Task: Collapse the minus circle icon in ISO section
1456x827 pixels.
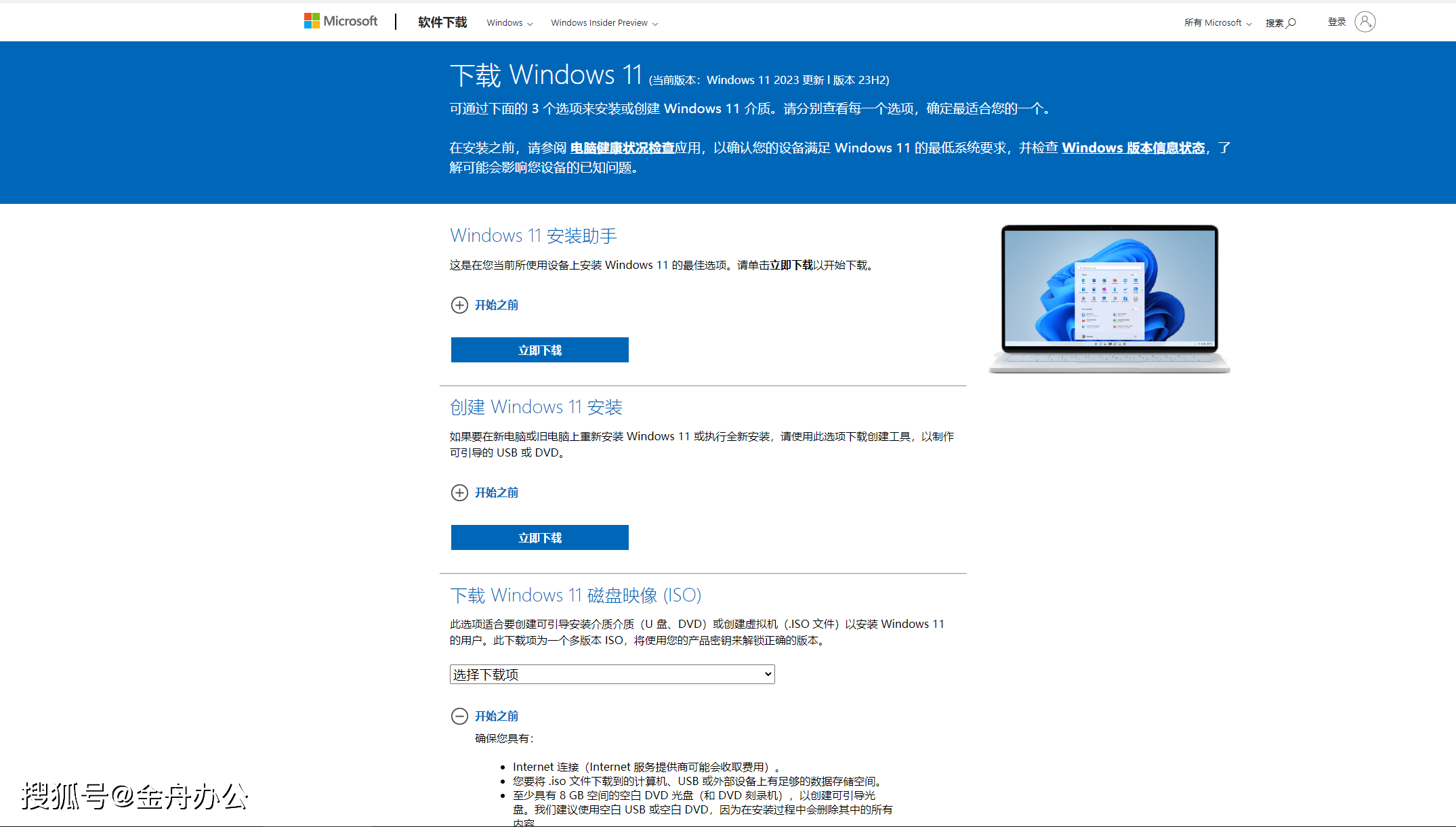Action: pyautogui.click(x=459, y=717)
